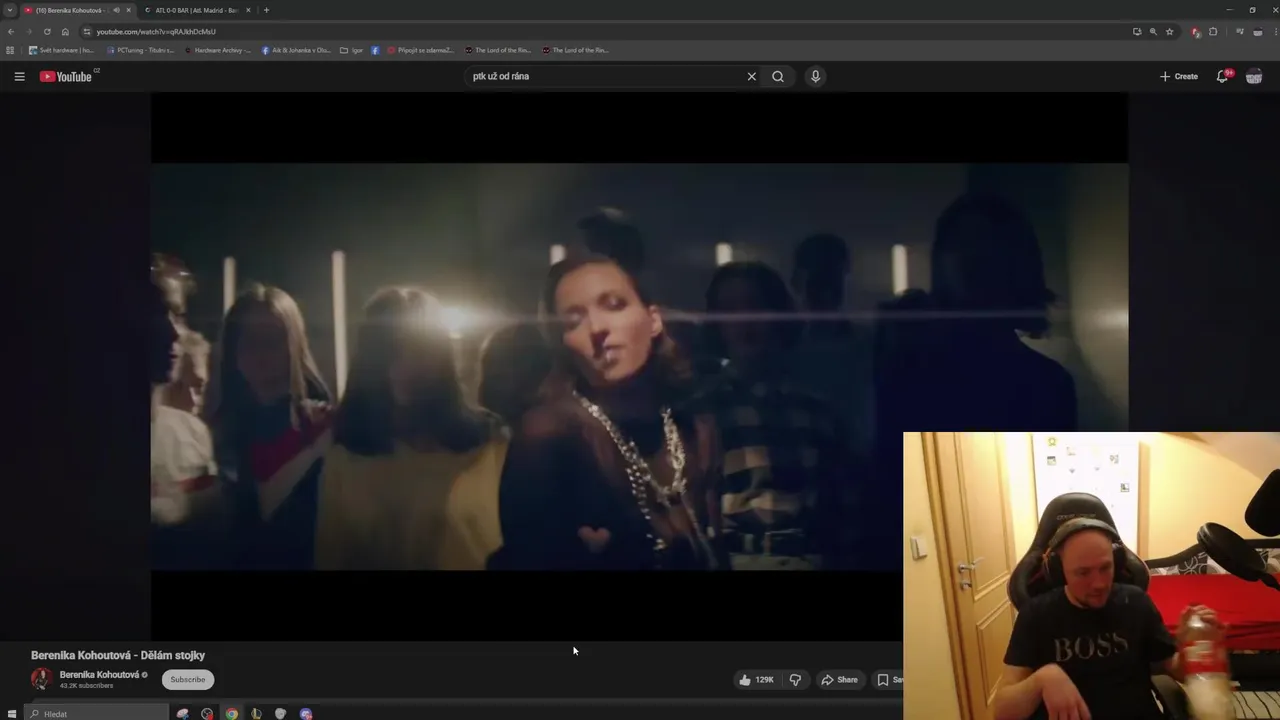Open the bookmarks apps grid
Viewport: 1280px width, 720px height.
point(10,50)
